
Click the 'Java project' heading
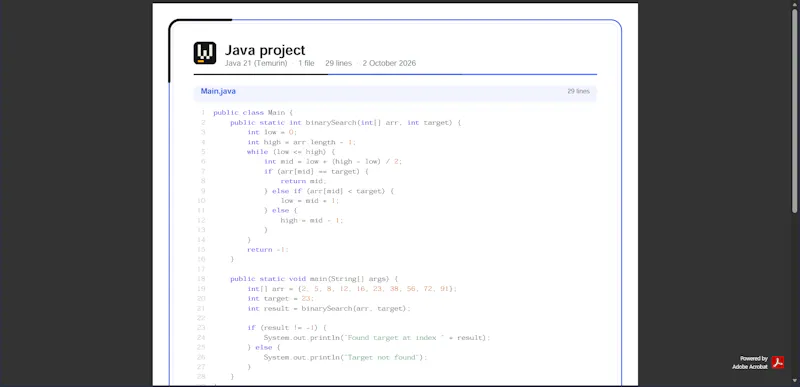265,50
